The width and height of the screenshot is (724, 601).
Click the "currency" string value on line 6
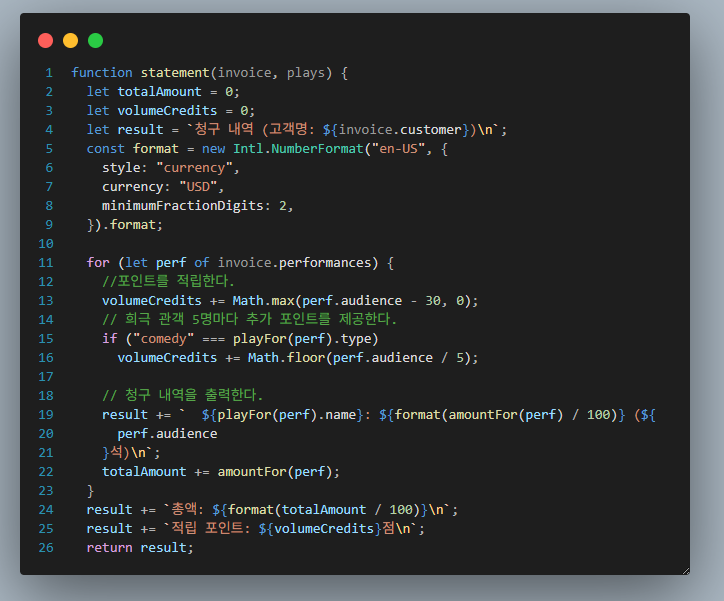[x=194, y=168]
